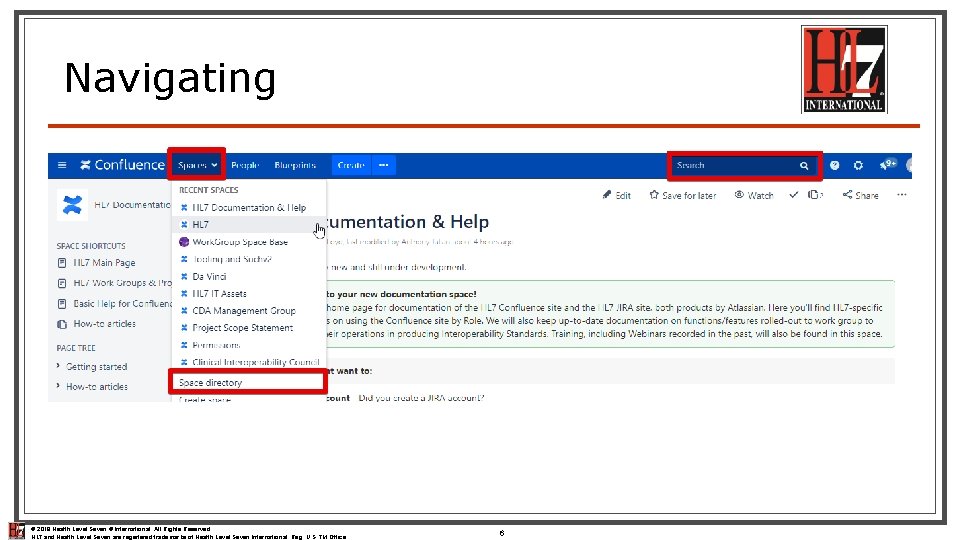Click Save for later star
960x540 pixels.
[683, 195]
